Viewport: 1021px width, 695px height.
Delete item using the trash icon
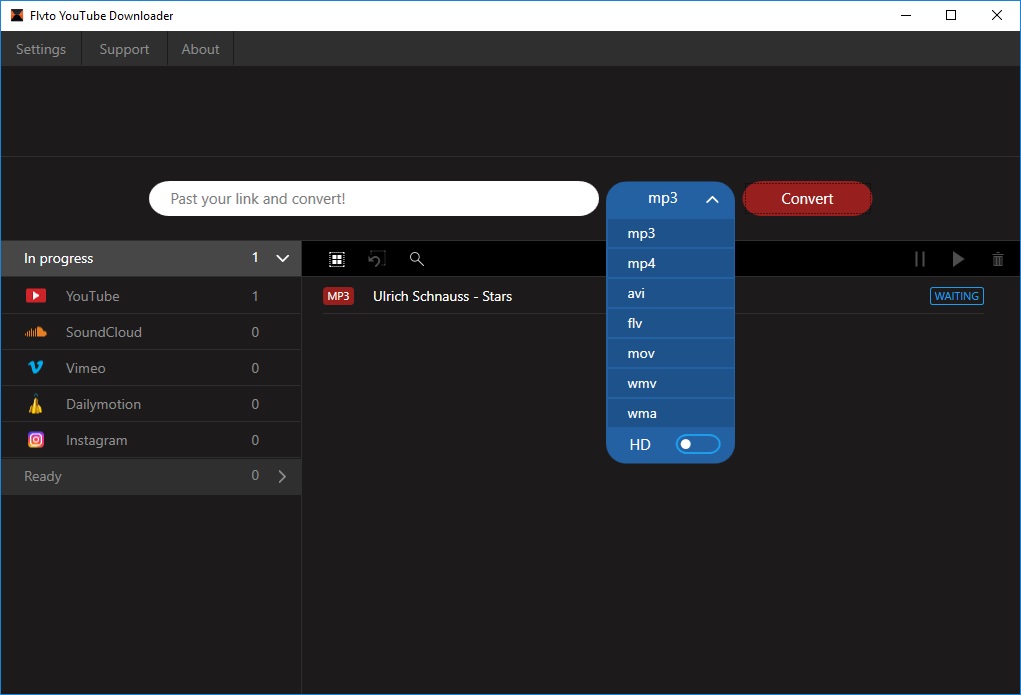point(997,259)
